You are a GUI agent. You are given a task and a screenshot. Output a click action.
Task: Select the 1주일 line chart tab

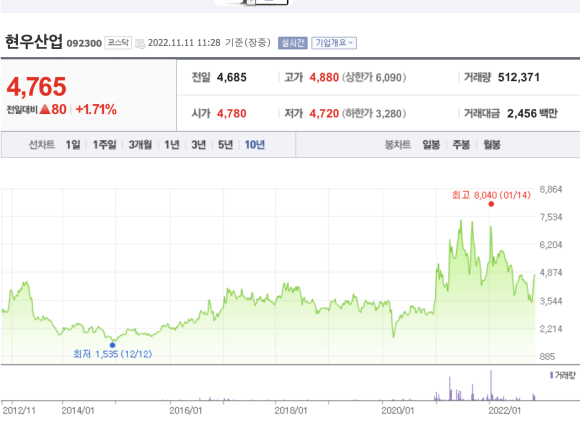click(x=104, y=145)
